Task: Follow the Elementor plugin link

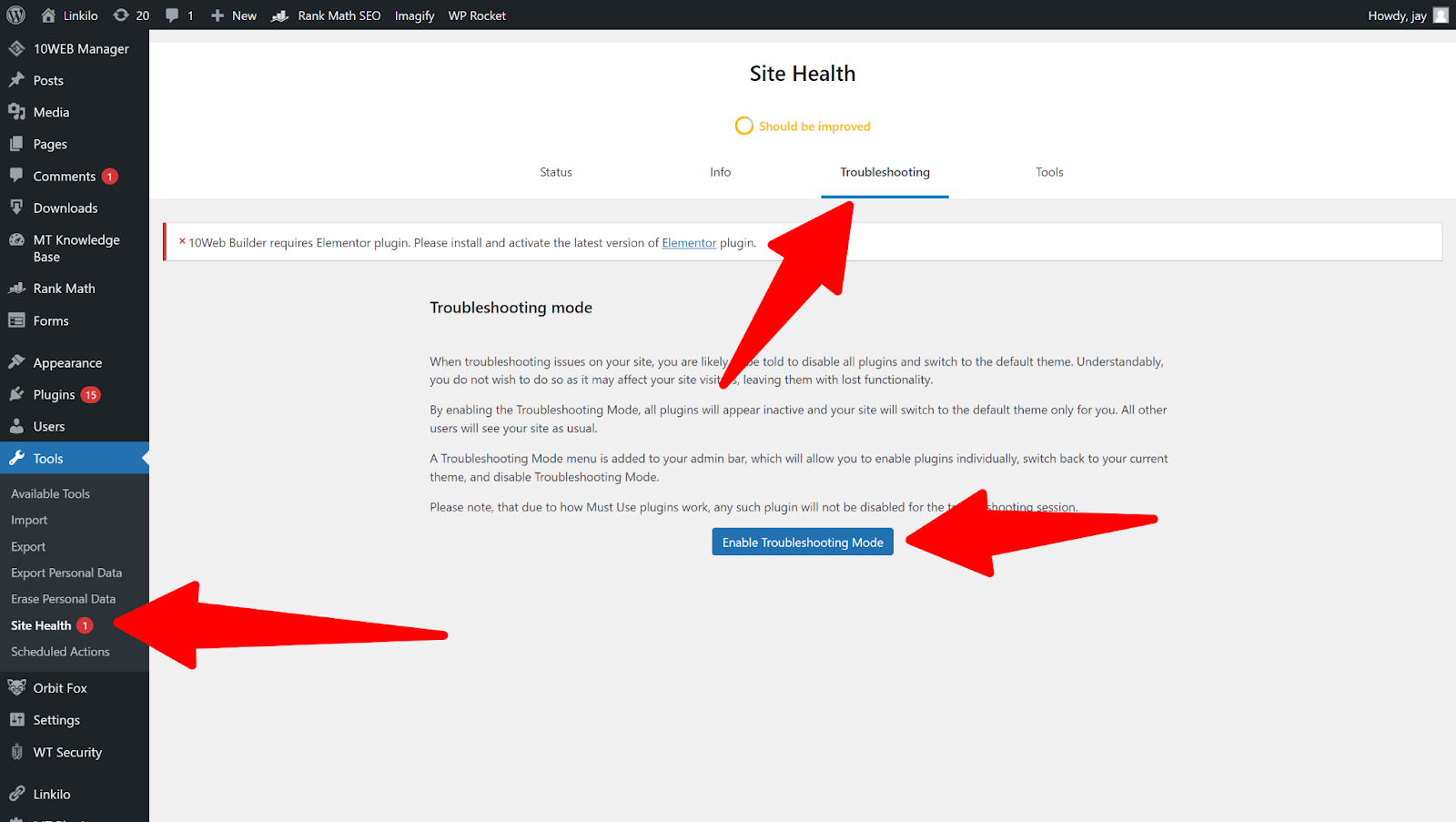Action: [x=689, y=243]
